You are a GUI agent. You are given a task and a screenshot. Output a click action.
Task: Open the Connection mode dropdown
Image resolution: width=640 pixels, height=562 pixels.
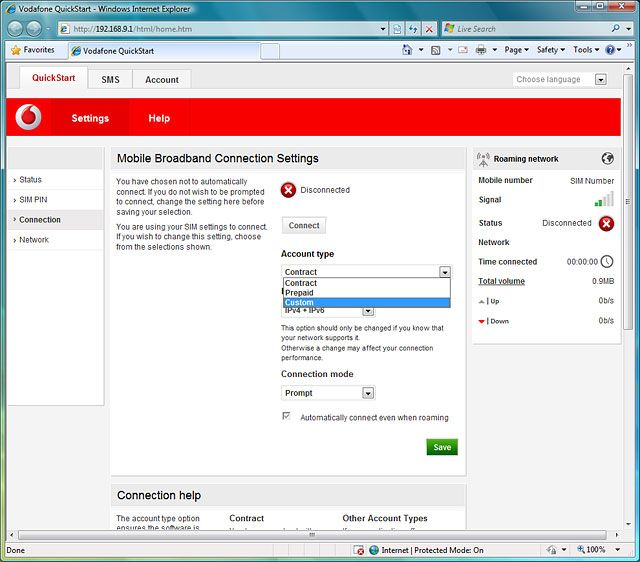[x=327, y=393]
